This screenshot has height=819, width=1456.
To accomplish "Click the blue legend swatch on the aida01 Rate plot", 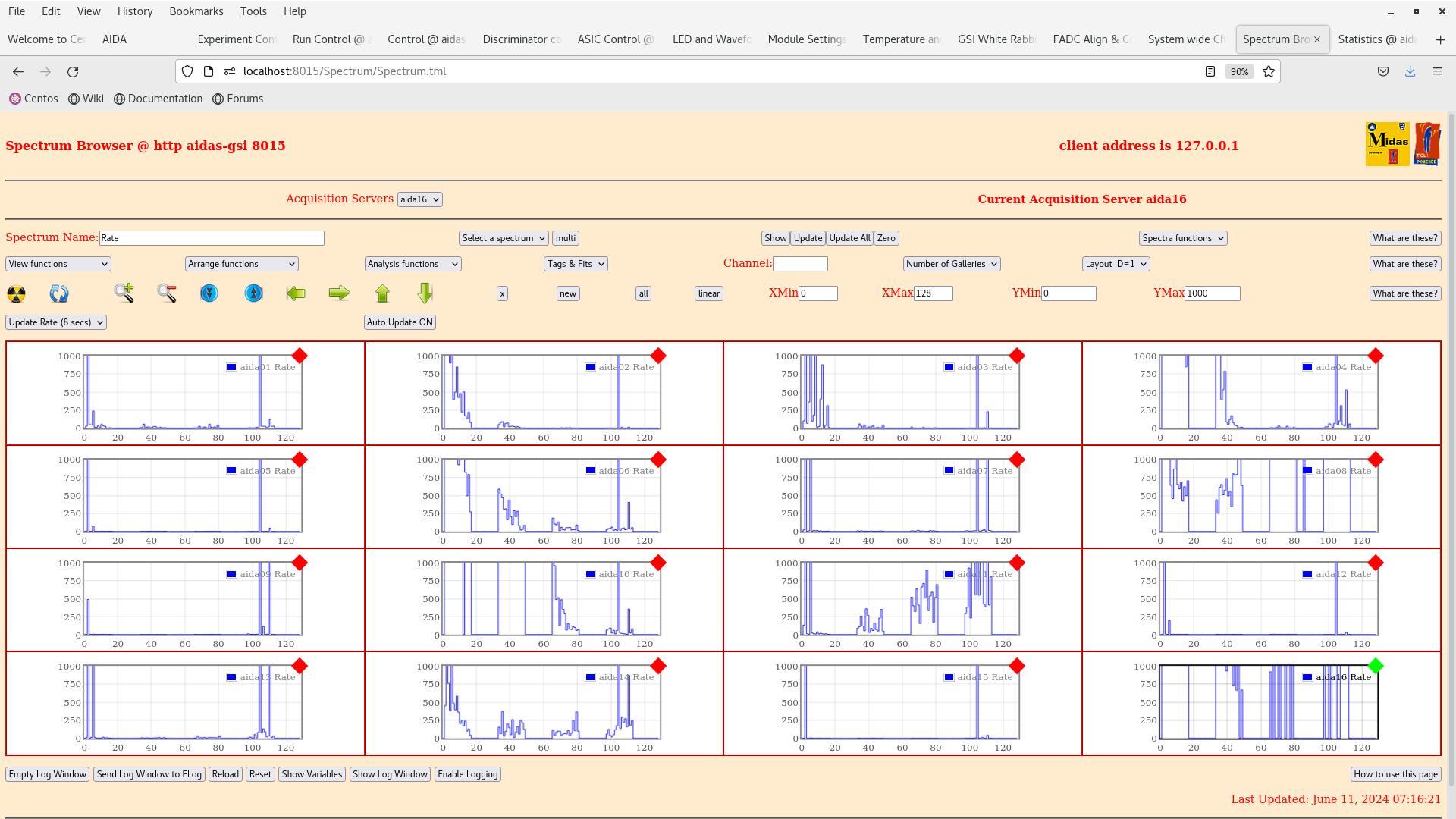I will [x=232, y=367].
